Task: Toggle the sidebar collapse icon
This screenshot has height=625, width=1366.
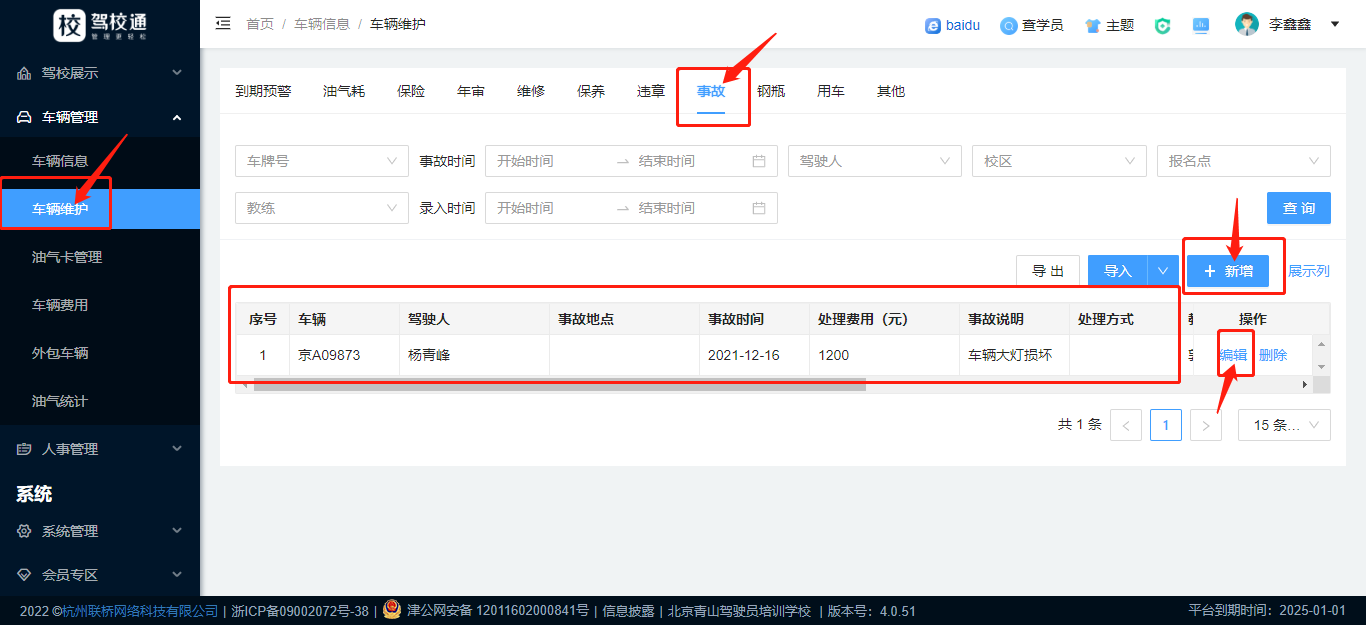Action: coord(223,23)
